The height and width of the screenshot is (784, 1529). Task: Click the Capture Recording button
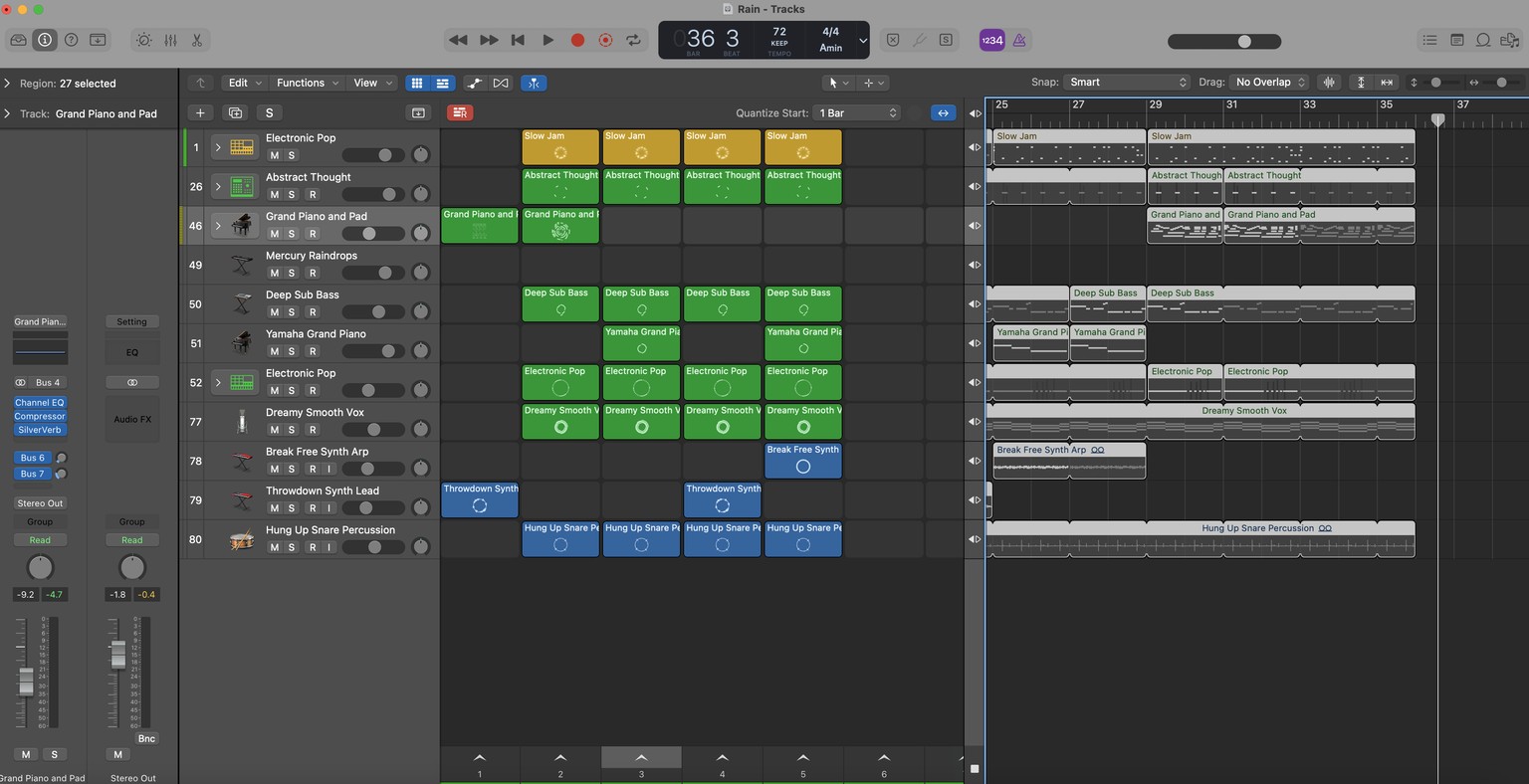(605, 40)
